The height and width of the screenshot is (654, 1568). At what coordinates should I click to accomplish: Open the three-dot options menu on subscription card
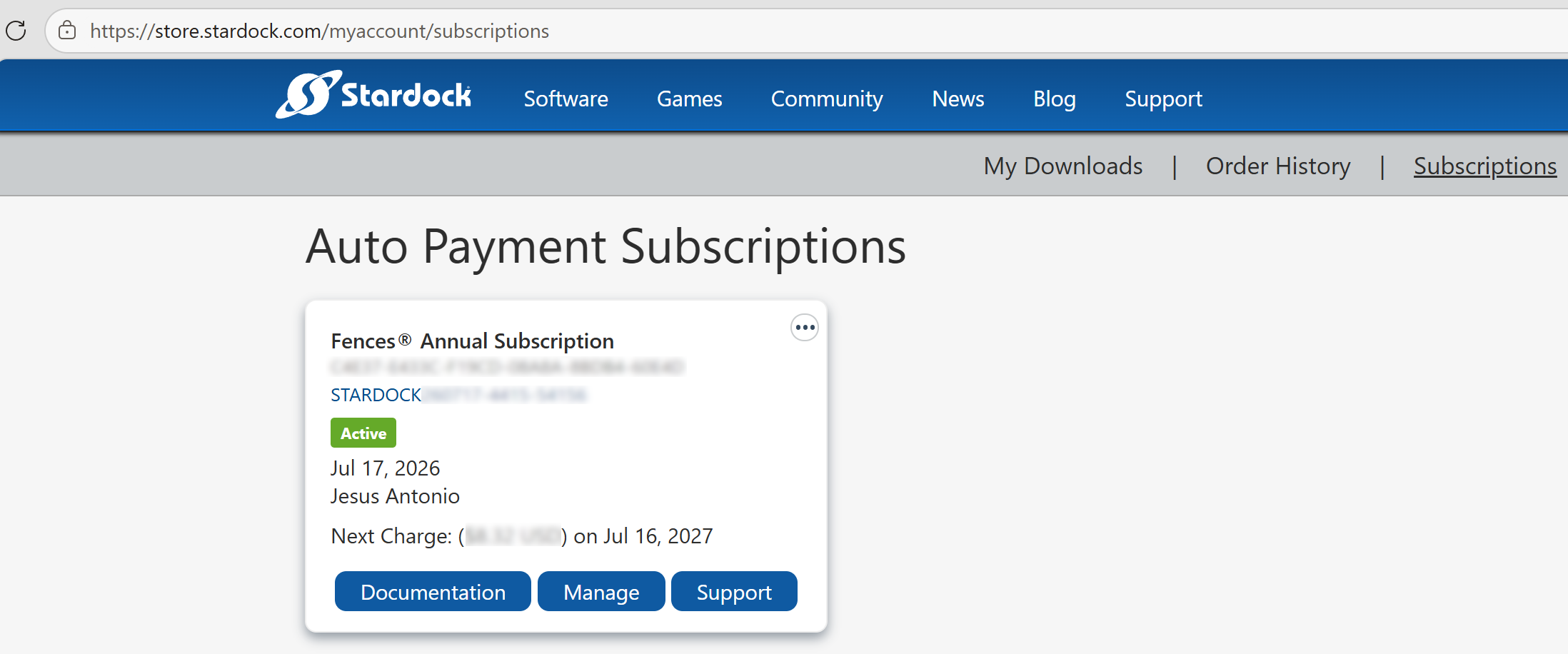point(805,328)
